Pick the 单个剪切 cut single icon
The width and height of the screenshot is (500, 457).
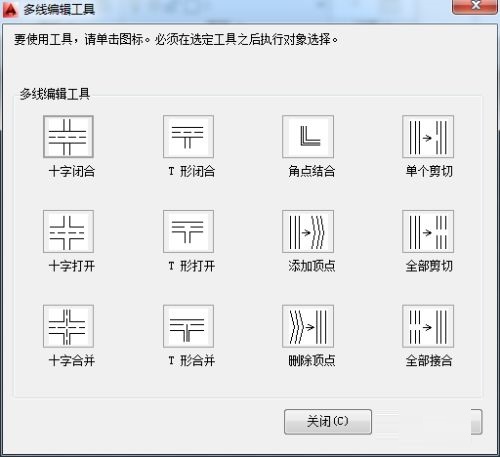pos(428,137)
